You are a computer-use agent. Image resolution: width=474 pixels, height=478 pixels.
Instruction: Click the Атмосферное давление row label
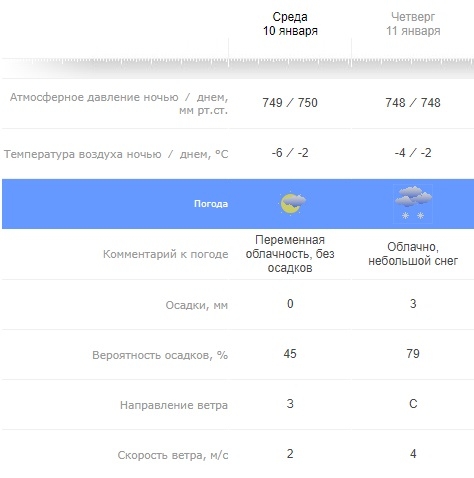coord(119,103)
